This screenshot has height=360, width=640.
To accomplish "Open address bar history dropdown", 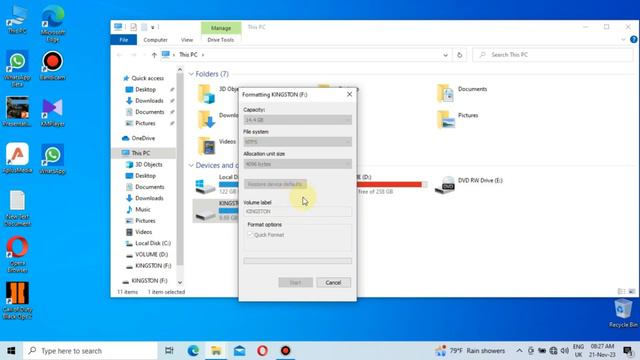I will click(x=445, y=55).
